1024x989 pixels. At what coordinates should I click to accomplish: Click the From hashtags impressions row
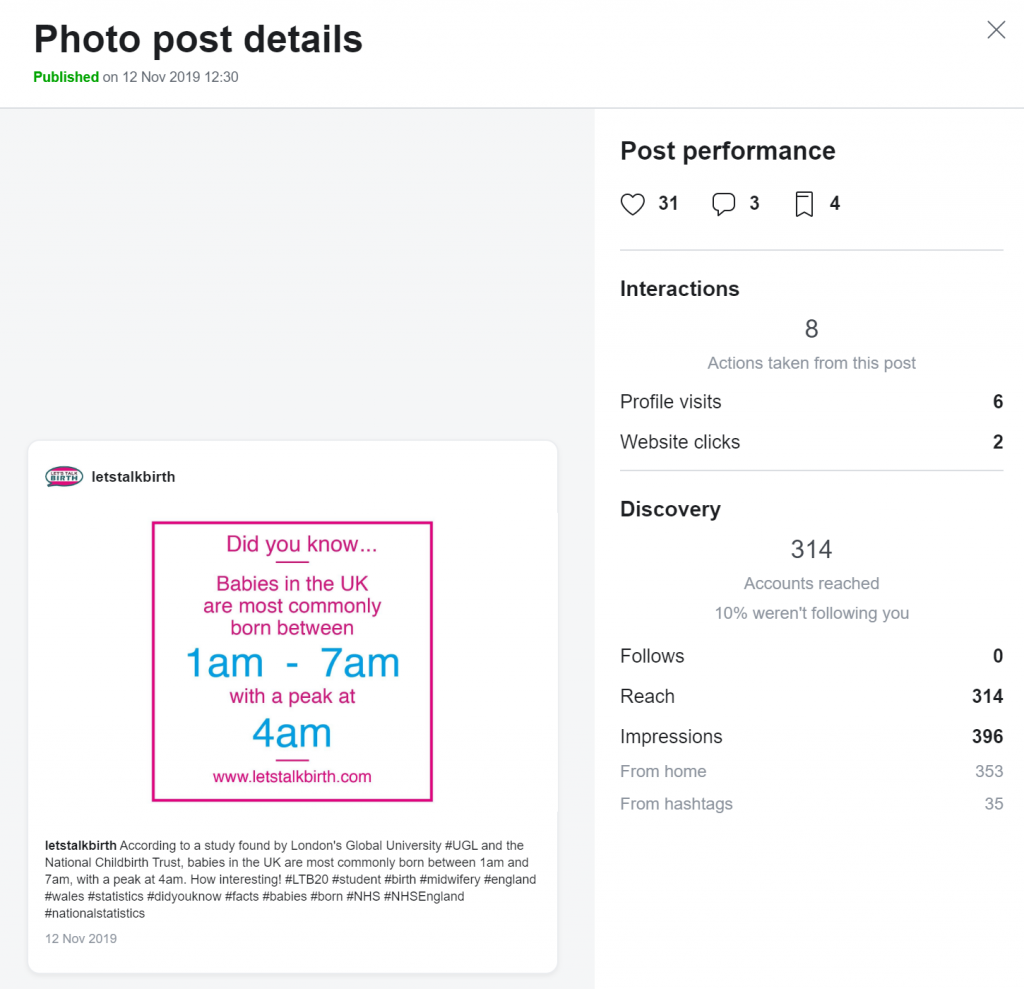tap(811, 803)
